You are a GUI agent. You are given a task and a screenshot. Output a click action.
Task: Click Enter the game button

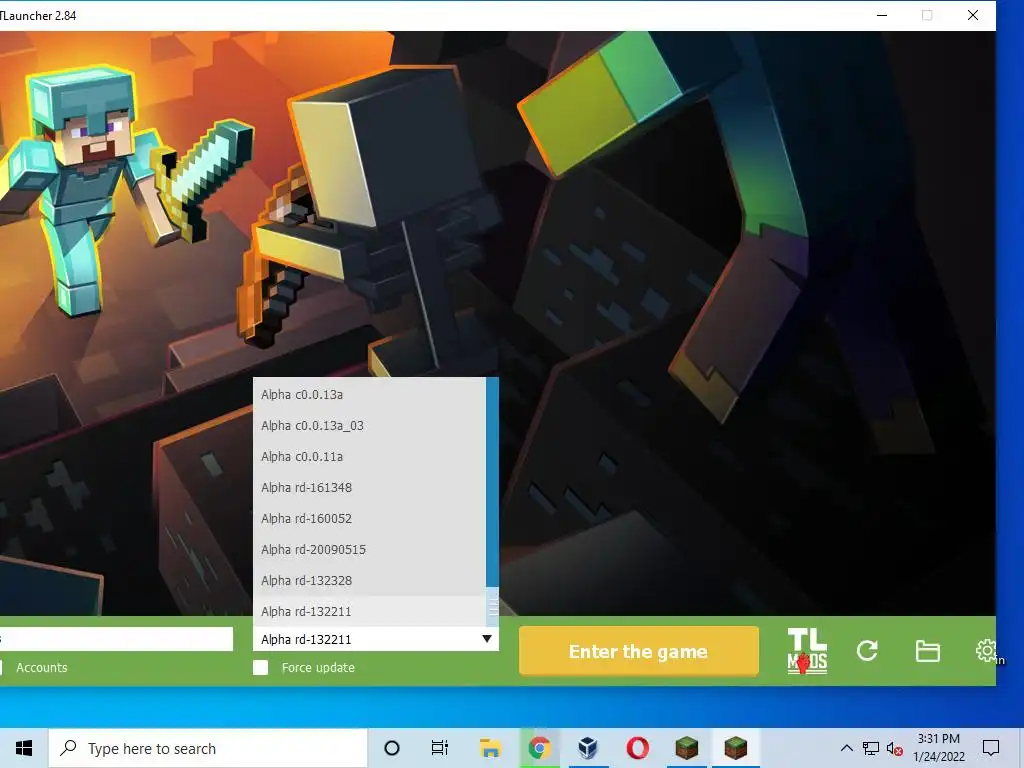(x=639, y=651)
